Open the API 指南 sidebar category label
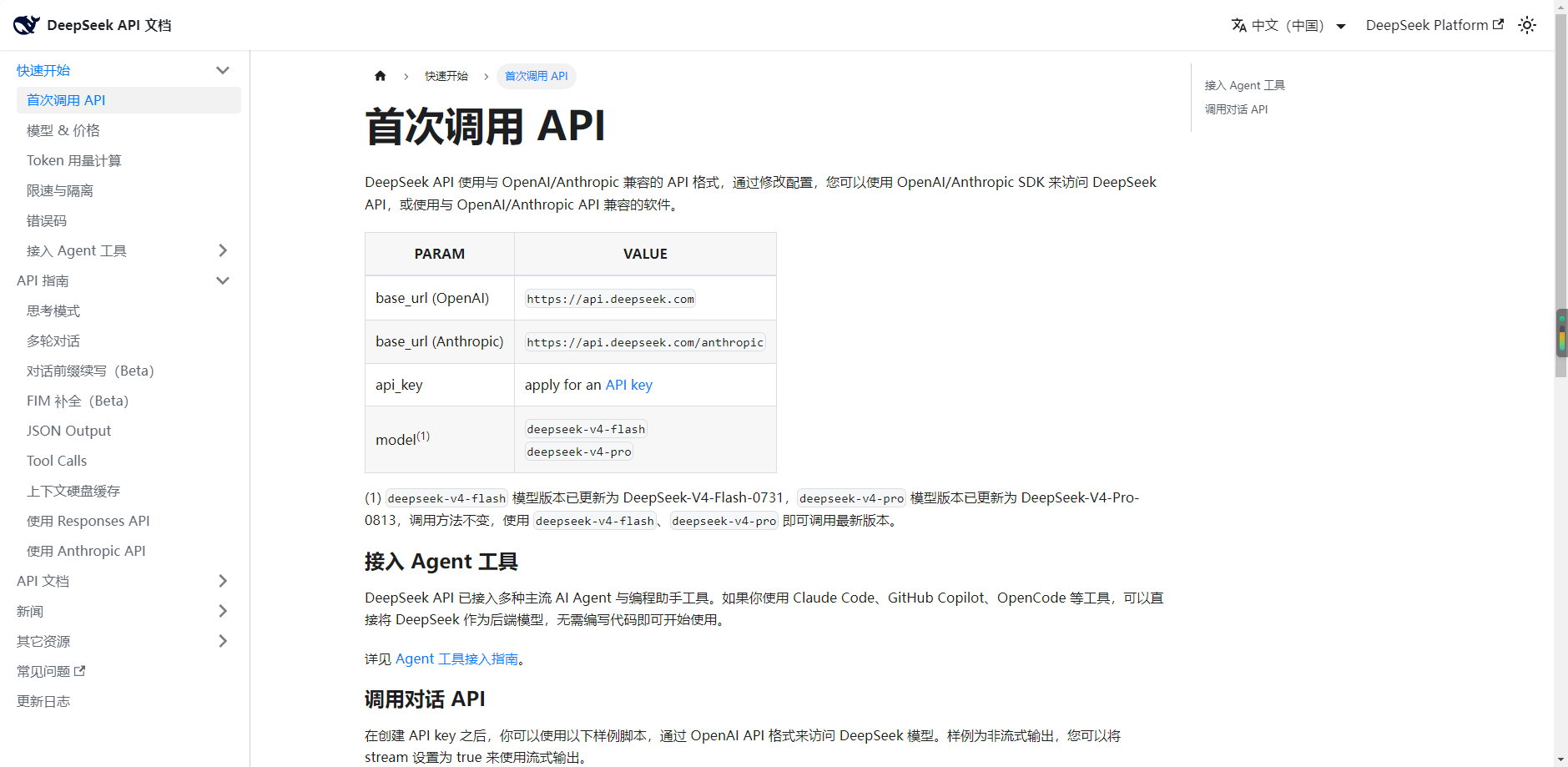This screenshot has width=1568, height=767. [43, 280]
